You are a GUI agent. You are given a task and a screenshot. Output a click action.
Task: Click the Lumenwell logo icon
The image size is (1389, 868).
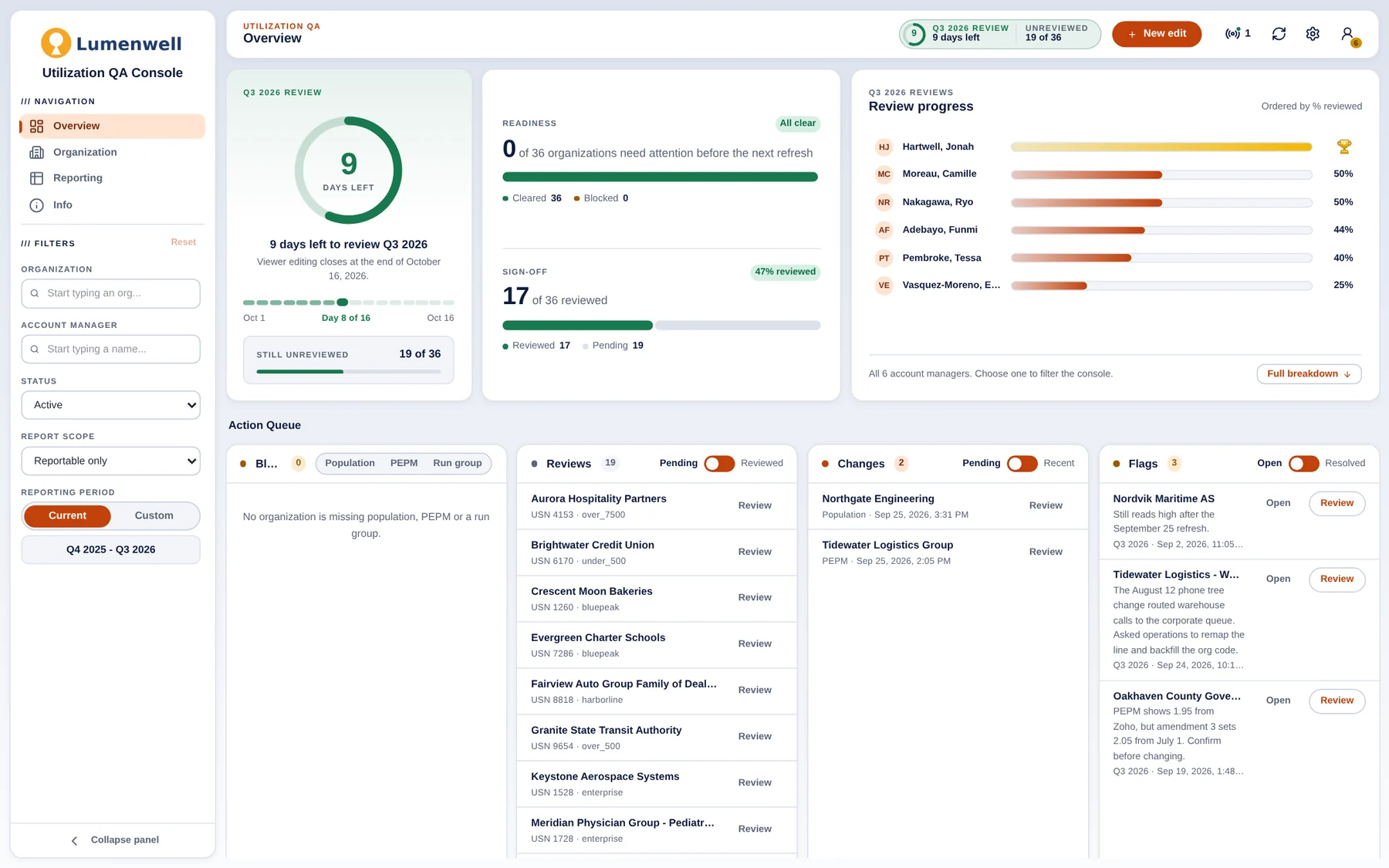[x=56, y=43]
